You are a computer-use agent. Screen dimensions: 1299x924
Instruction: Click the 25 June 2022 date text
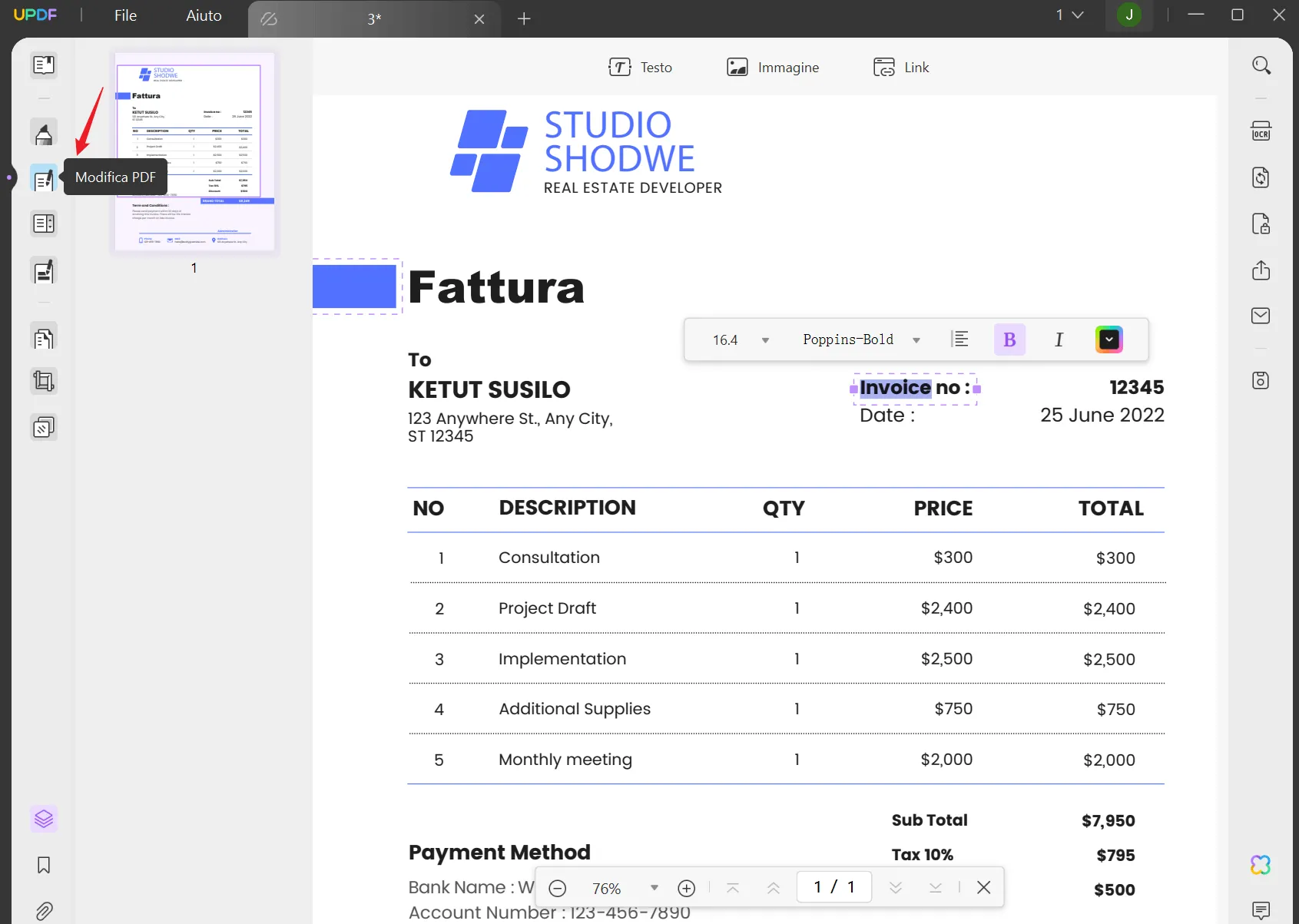tap(1102, 416)
